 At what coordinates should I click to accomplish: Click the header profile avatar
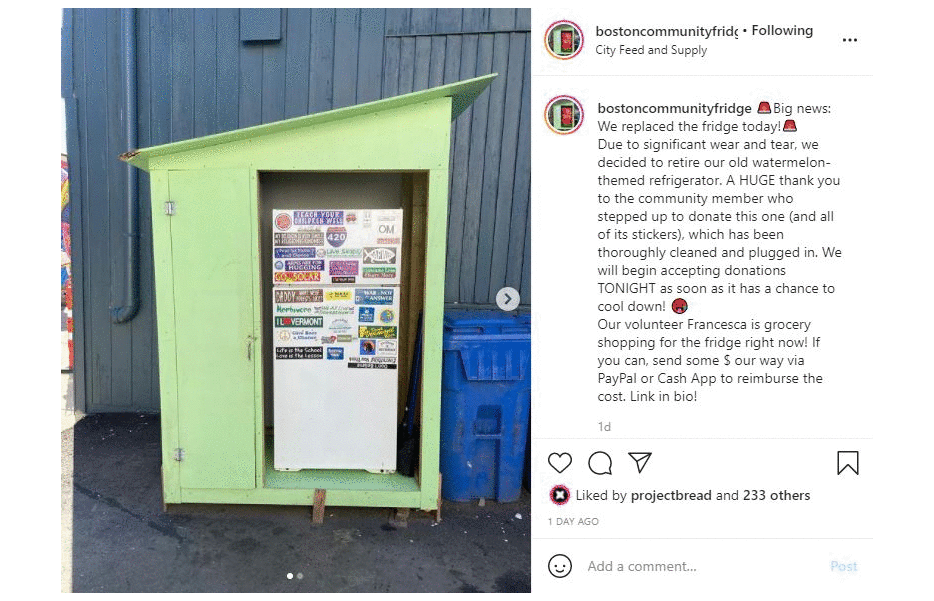tap(563, 40)
